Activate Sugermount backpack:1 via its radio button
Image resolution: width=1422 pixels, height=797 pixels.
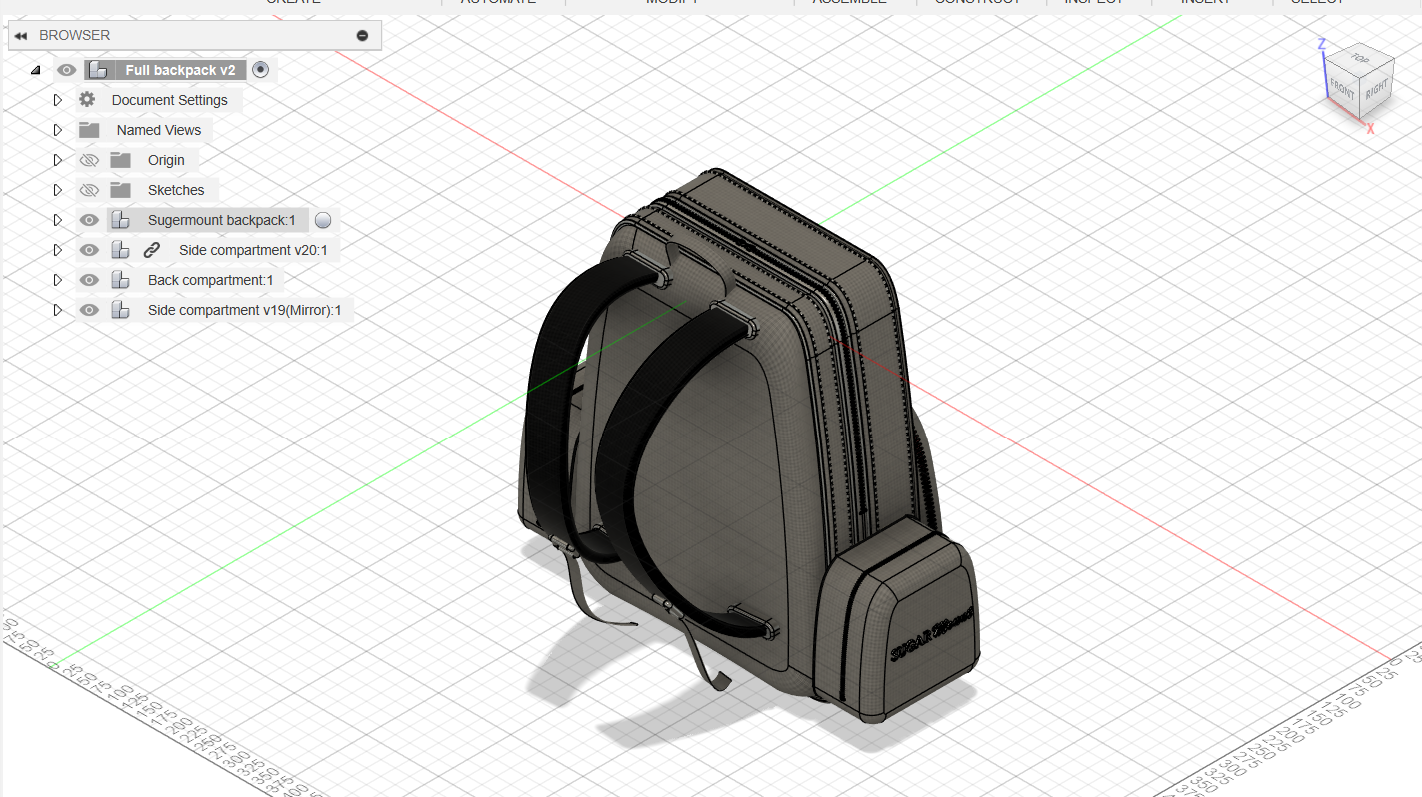click(323, 220)
